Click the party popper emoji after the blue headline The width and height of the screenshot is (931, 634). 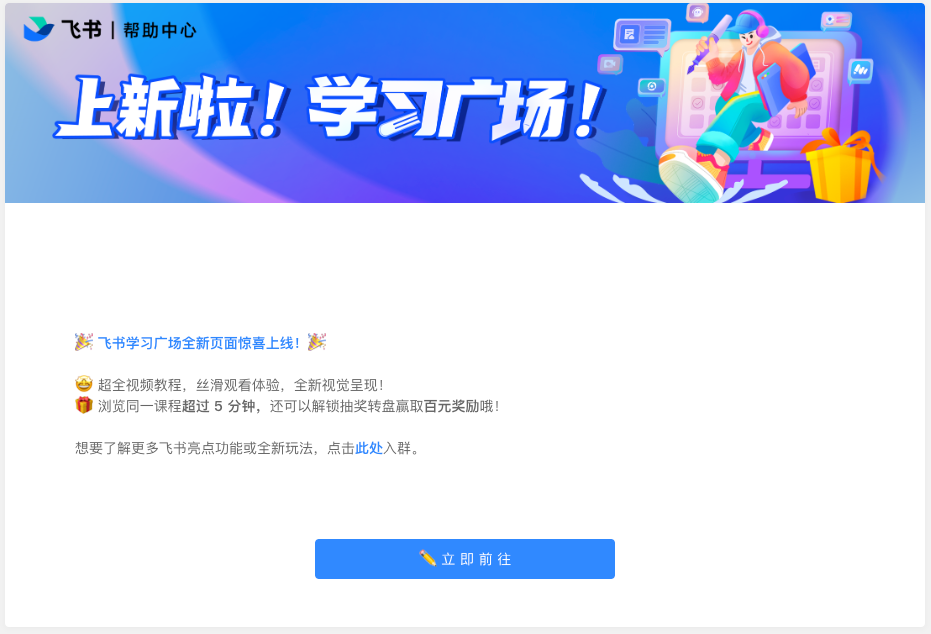(x=317, y=342)
